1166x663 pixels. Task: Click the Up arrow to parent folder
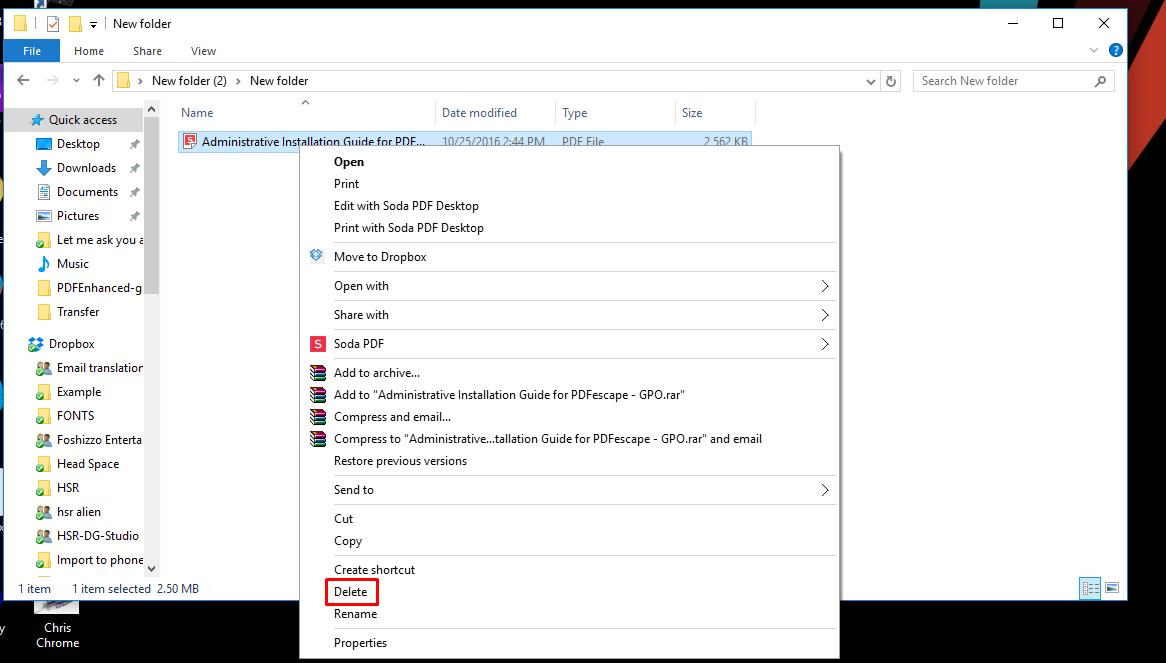(x=97, y=80)
